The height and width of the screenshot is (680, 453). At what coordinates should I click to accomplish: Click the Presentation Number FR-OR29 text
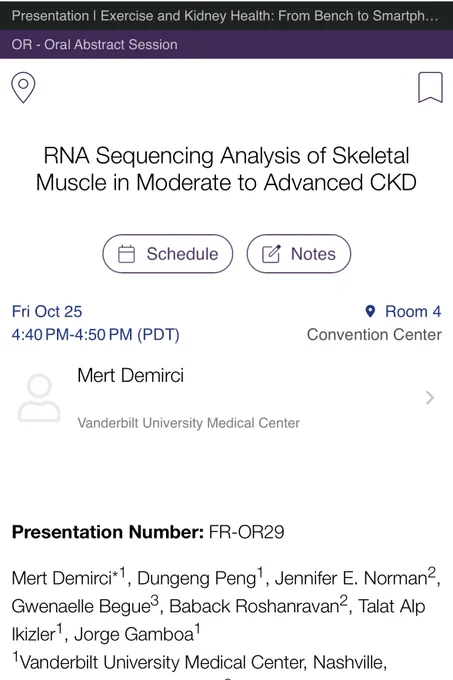pyautogui.click(x=148, y=532)
